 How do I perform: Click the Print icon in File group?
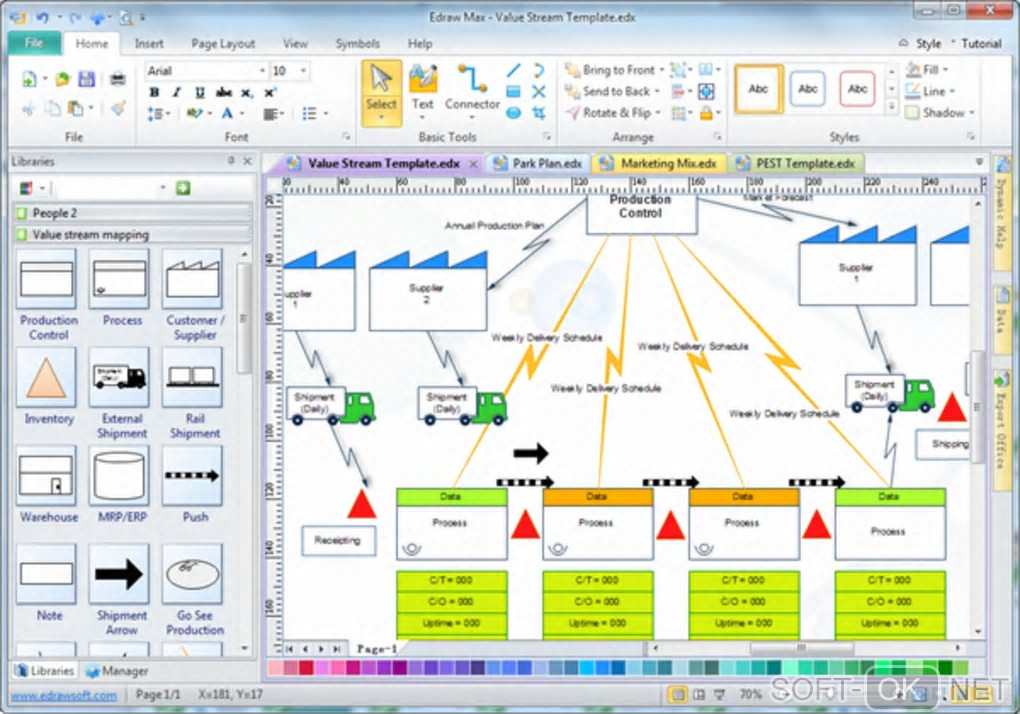(118, 79)
